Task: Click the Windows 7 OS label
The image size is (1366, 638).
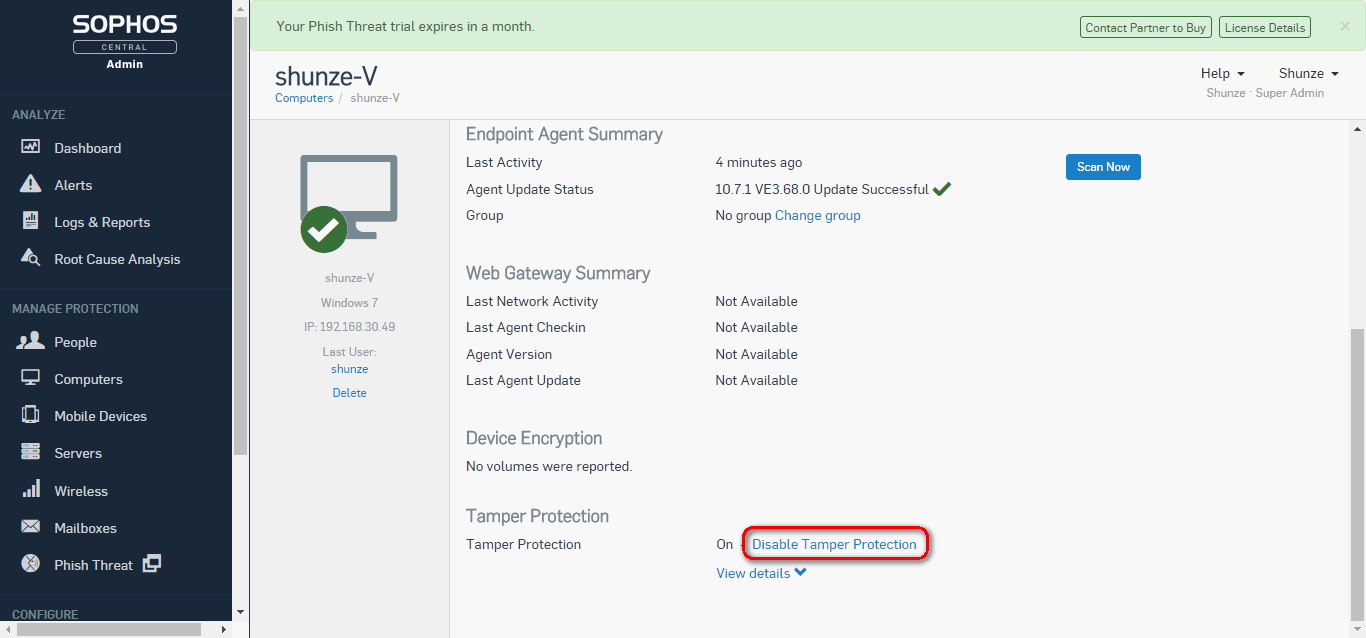Action: [349, 302]
